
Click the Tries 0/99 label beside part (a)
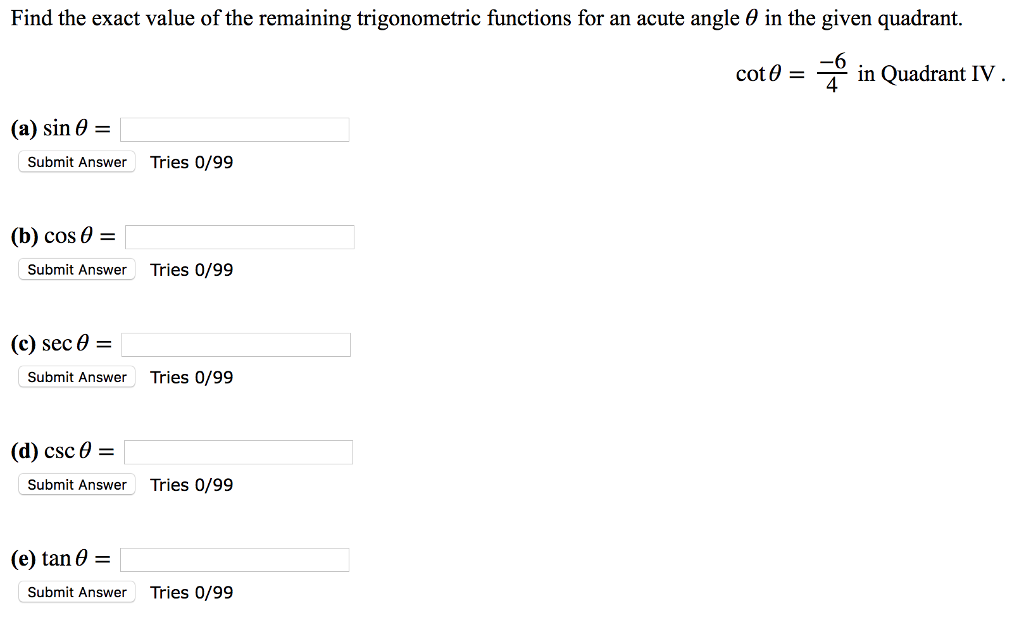tap(191, 161)
